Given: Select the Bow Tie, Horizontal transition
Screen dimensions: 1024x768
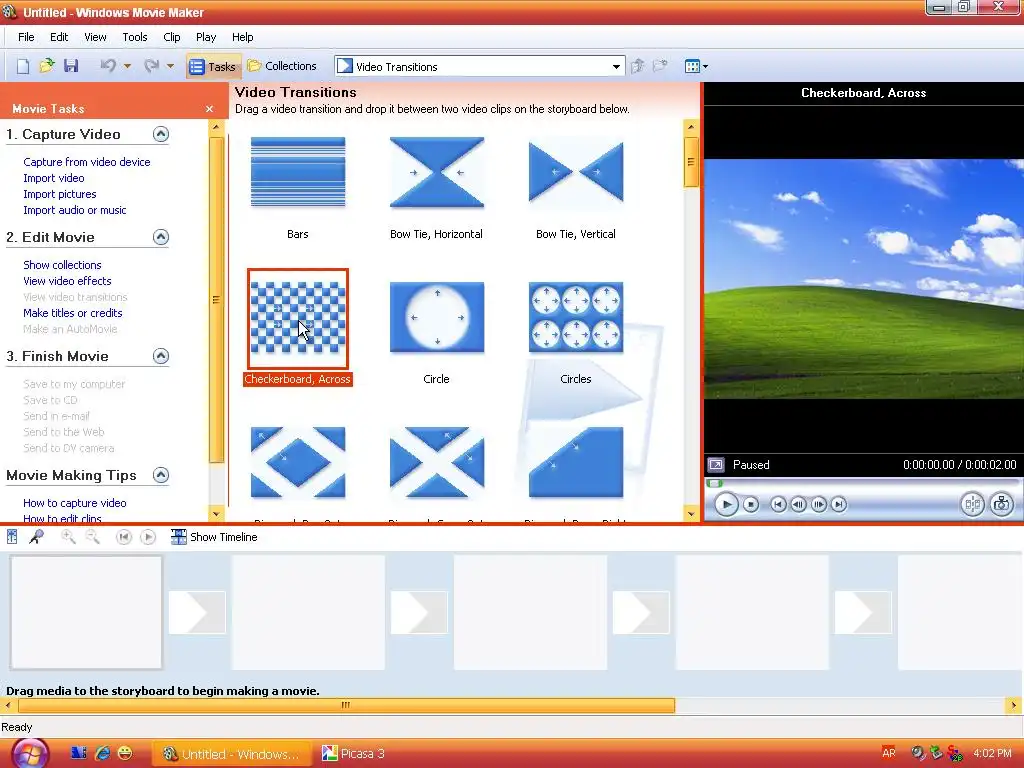Looking at the screenshot, I should coord(437,172).
